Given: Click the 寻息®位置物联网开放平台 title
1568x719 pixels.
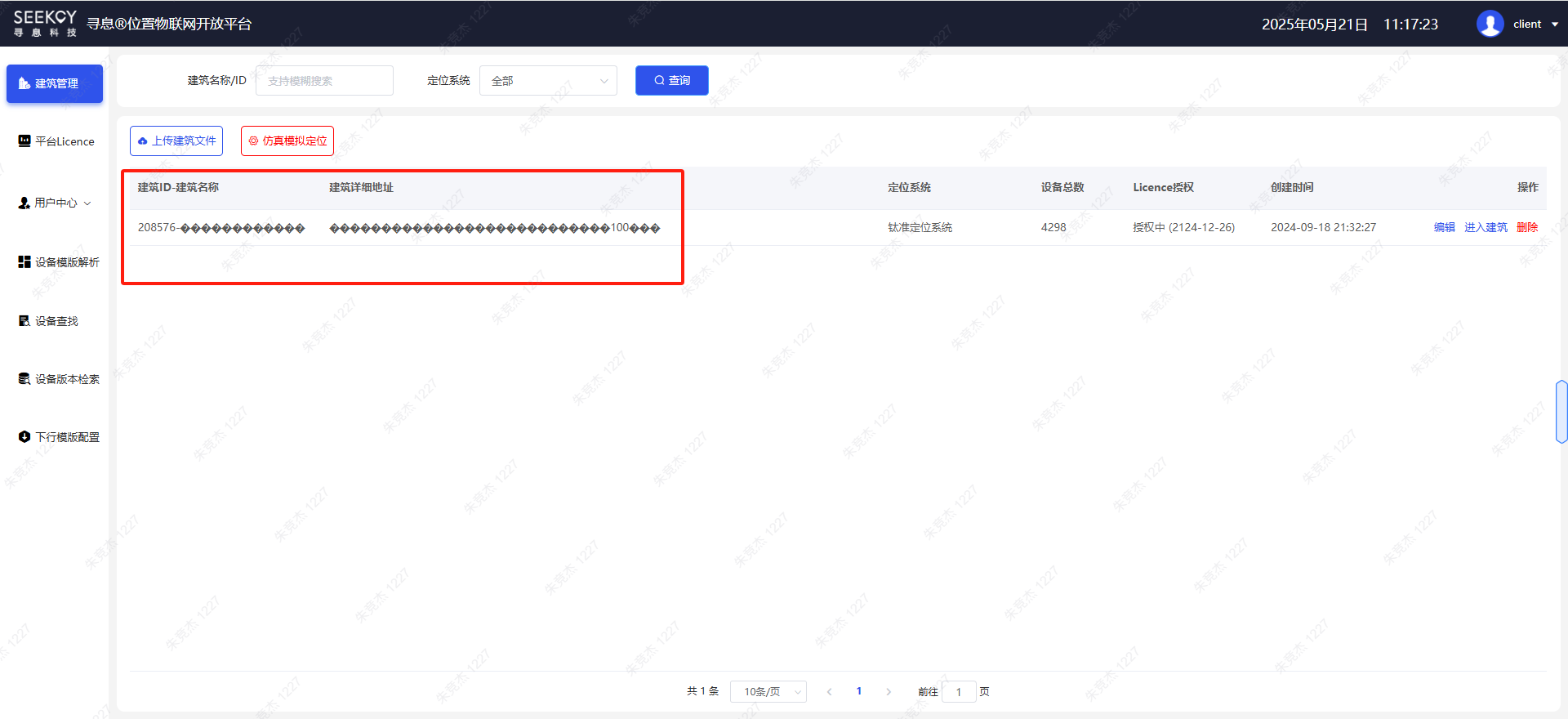Looking at the screenshot, I should [x=169, y=24].
